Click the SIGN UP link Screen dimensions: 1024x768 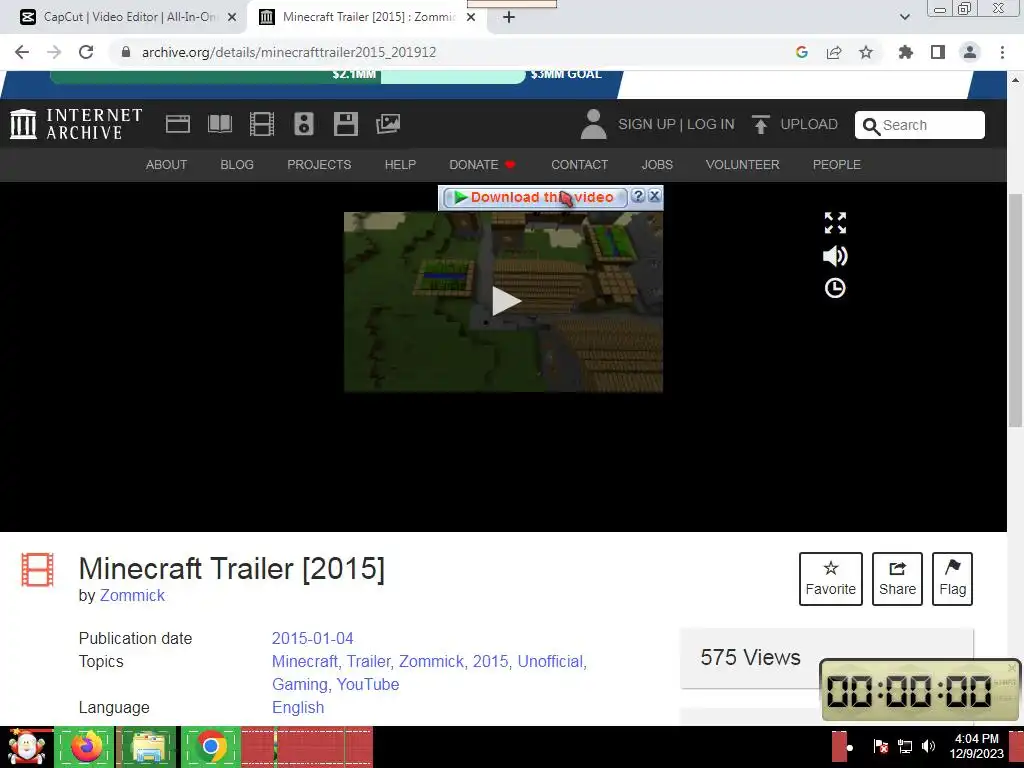tap(647, 124)
